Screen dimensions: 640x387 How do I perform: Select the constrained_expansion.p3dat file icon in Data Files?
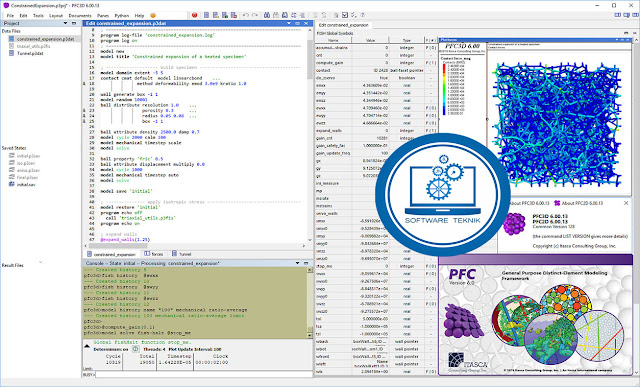click(11, 39)
